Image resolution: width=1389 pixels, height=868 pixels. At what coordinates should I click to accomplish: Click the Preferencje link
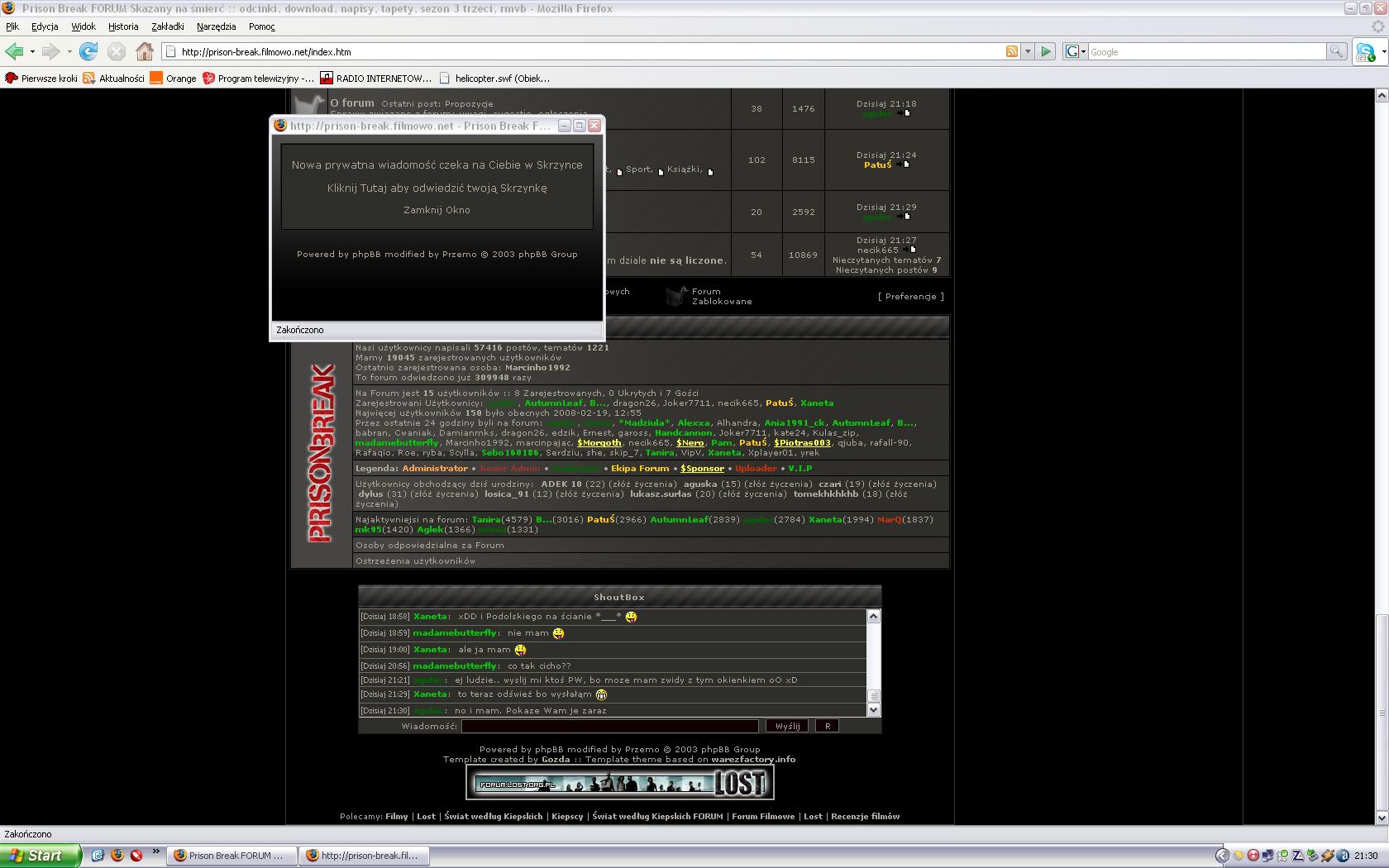[x=910, y=296]
